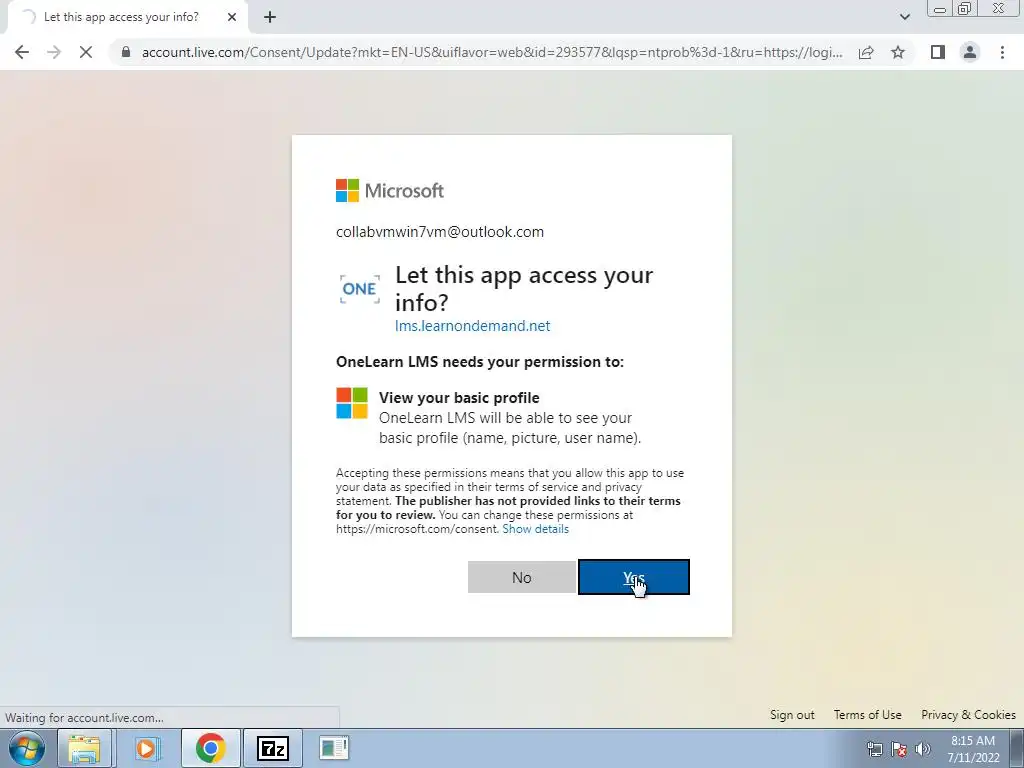Click the forward navigation arrow
The height and width of the screenshot is (768, 1024).
click(x=54, y=52)
